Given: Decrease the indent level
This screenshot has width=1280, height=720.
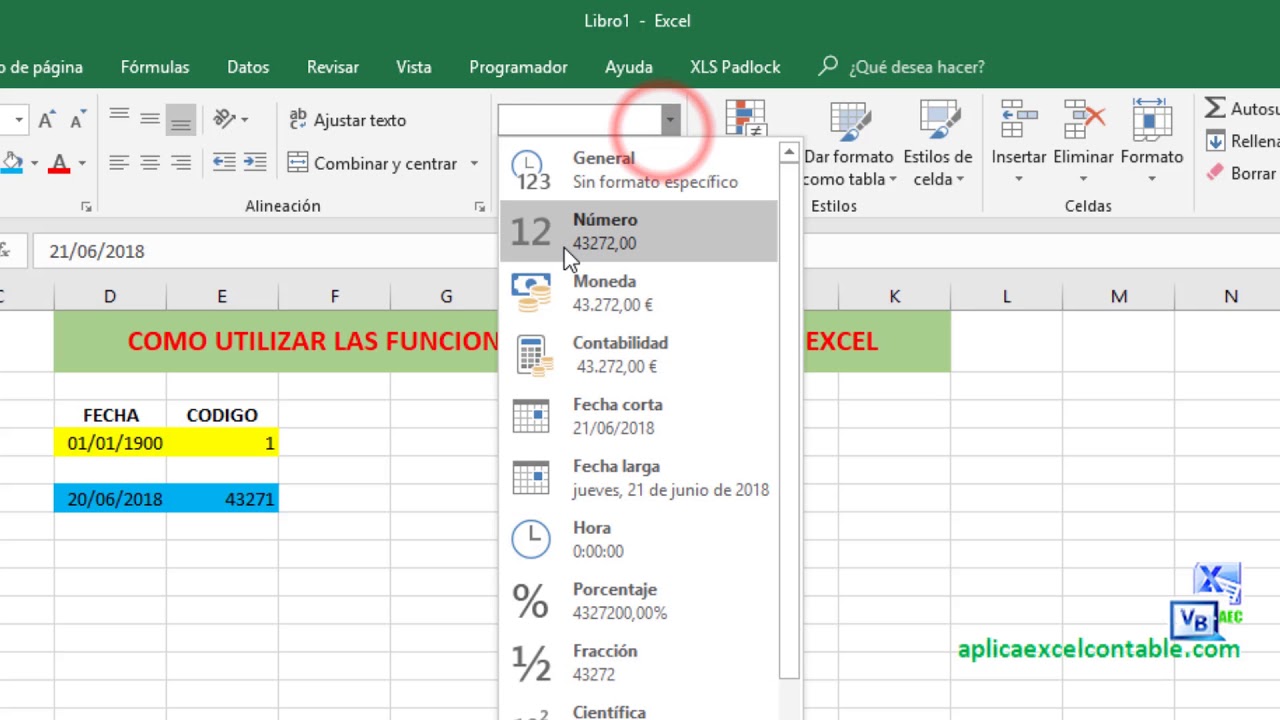Looking at the screenshot, I should point(224,162).
